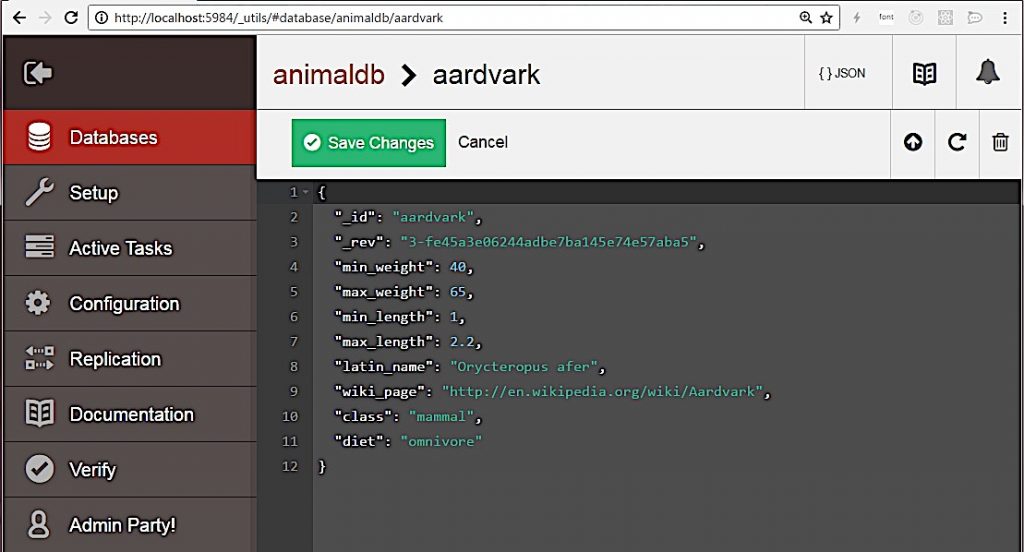
Task: Navigate to animaldb breadcrumb link
Action: [329, 75]
